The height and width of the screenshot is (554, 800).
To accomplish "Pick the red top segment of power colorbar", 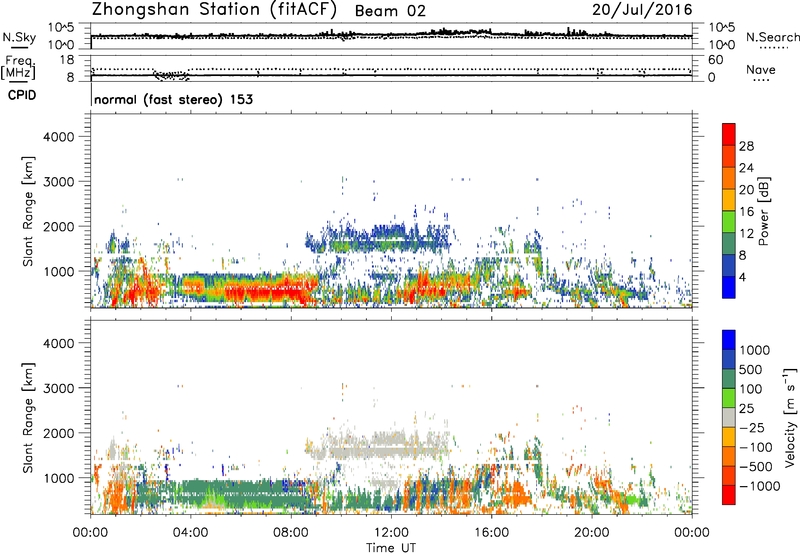I will point(729,135).
